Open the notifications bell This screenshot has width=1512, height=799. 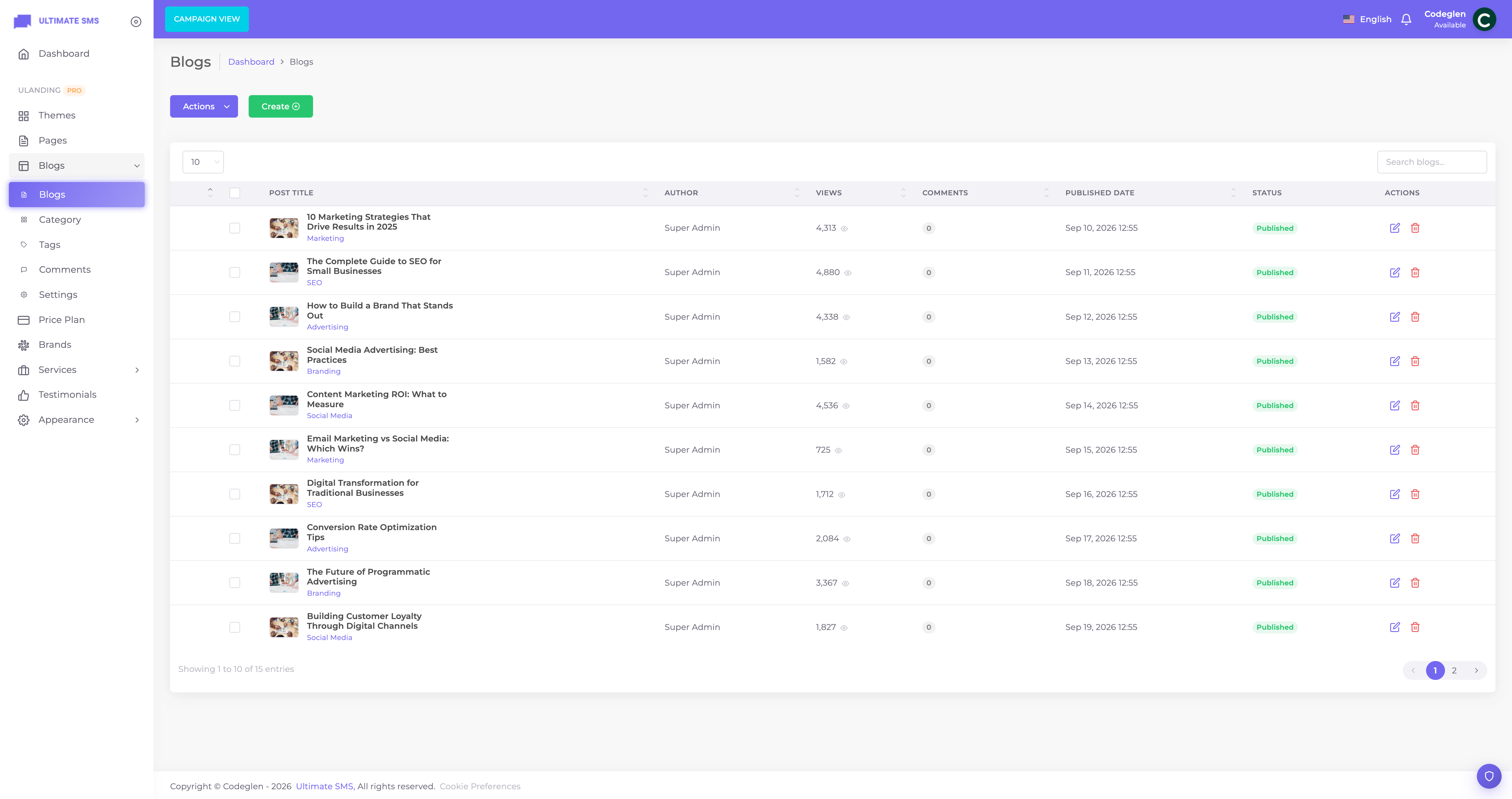click(1406, 20)
